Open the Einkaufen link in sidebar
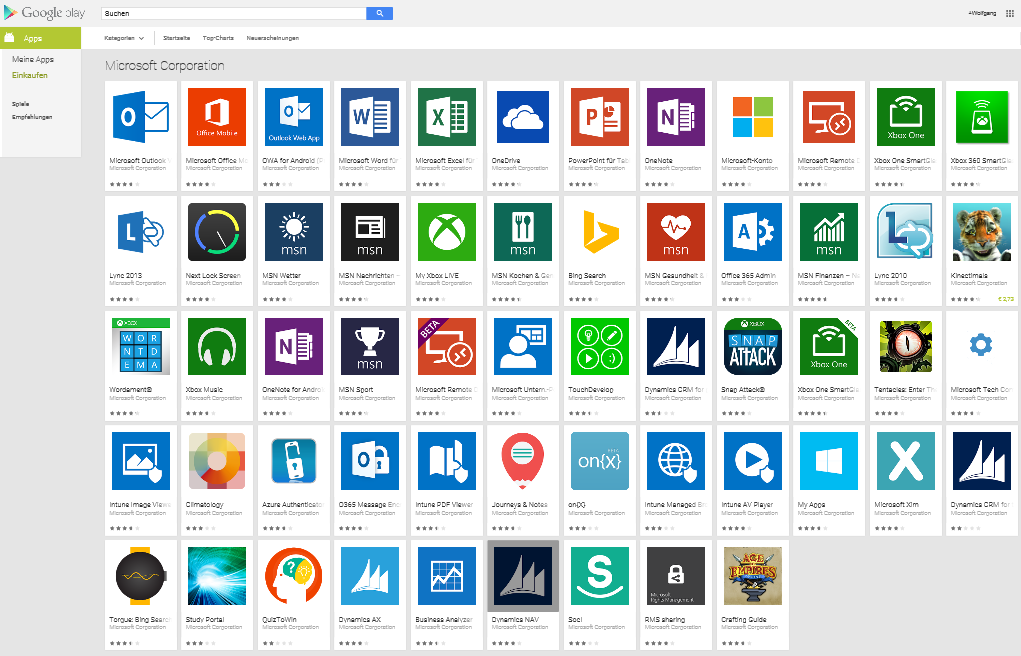 [29, 75]
